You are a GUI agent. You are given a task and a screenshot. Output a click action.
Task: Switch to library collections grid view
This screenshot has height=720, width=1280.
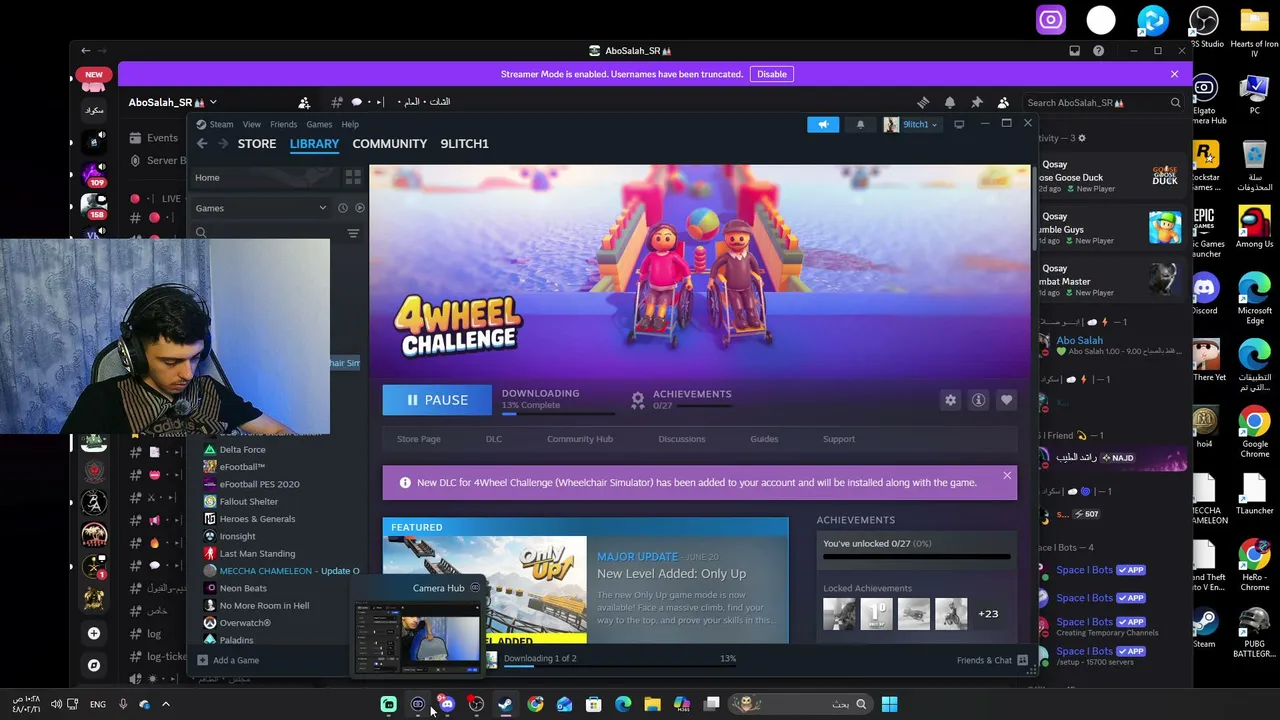[353, 177]
